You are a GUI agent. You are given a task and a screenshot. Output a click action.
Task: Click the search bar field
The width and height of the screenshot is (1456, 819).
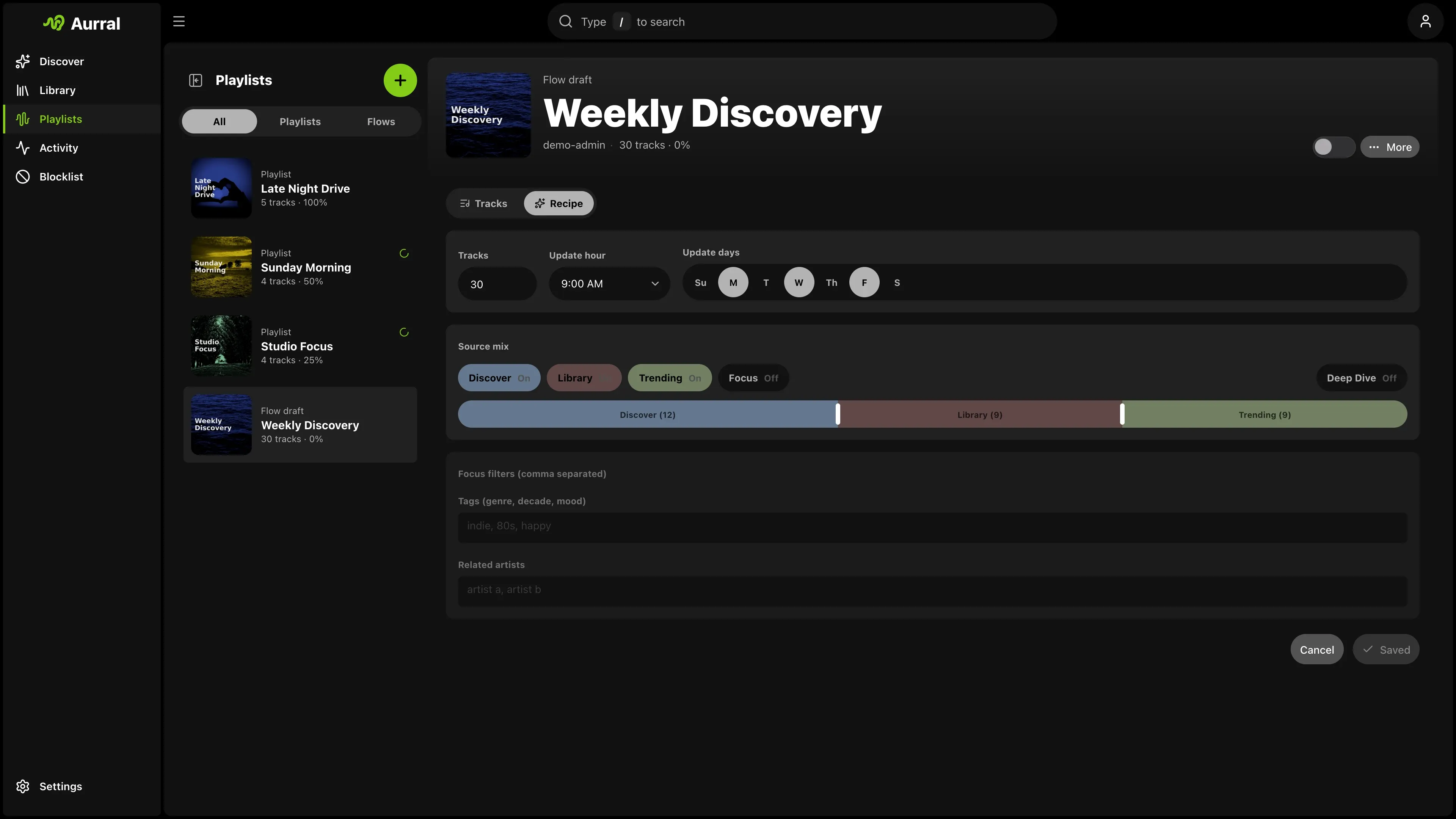802,22
